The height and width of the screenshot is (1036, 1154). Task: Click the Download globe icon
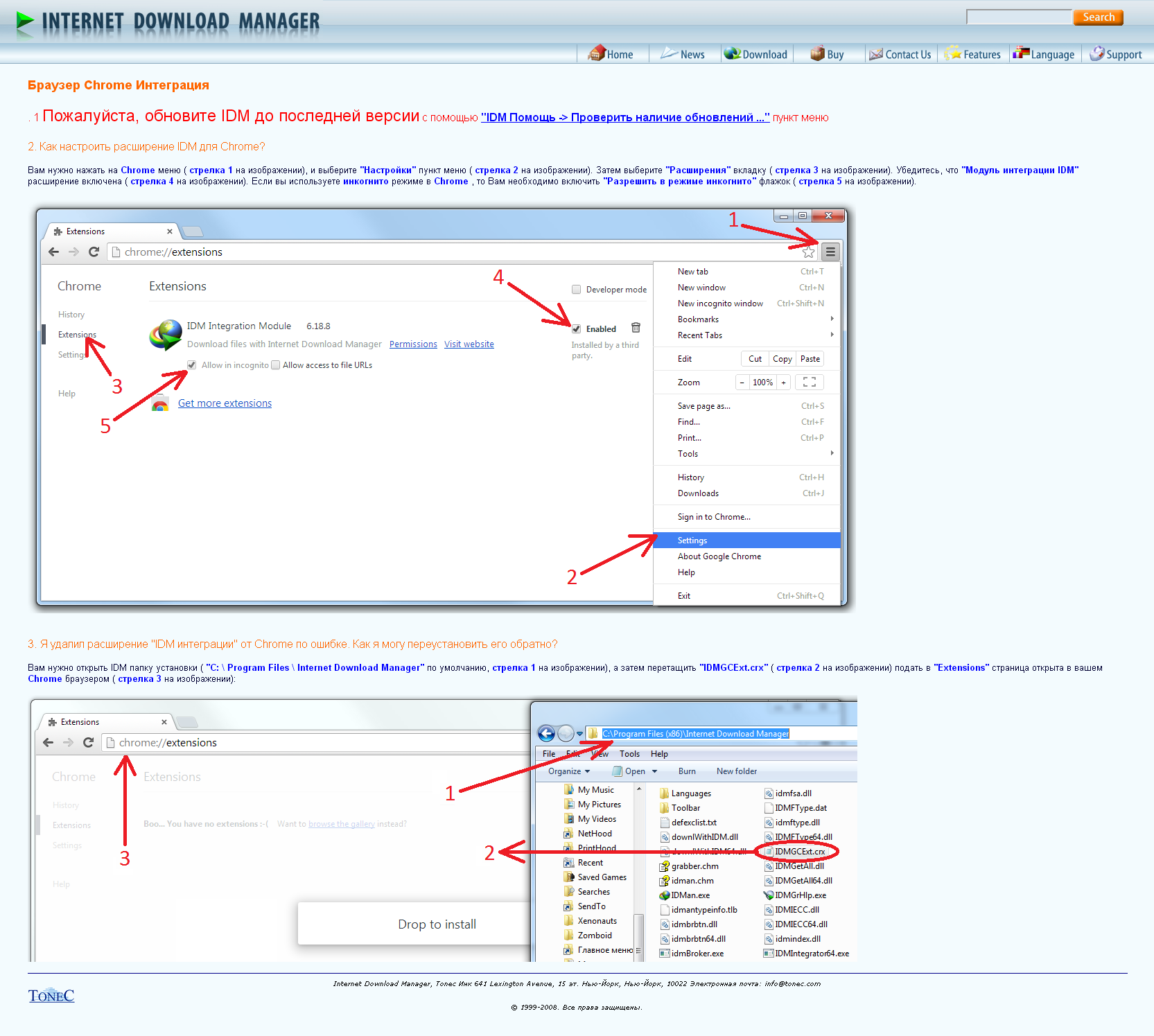[732, 53]
